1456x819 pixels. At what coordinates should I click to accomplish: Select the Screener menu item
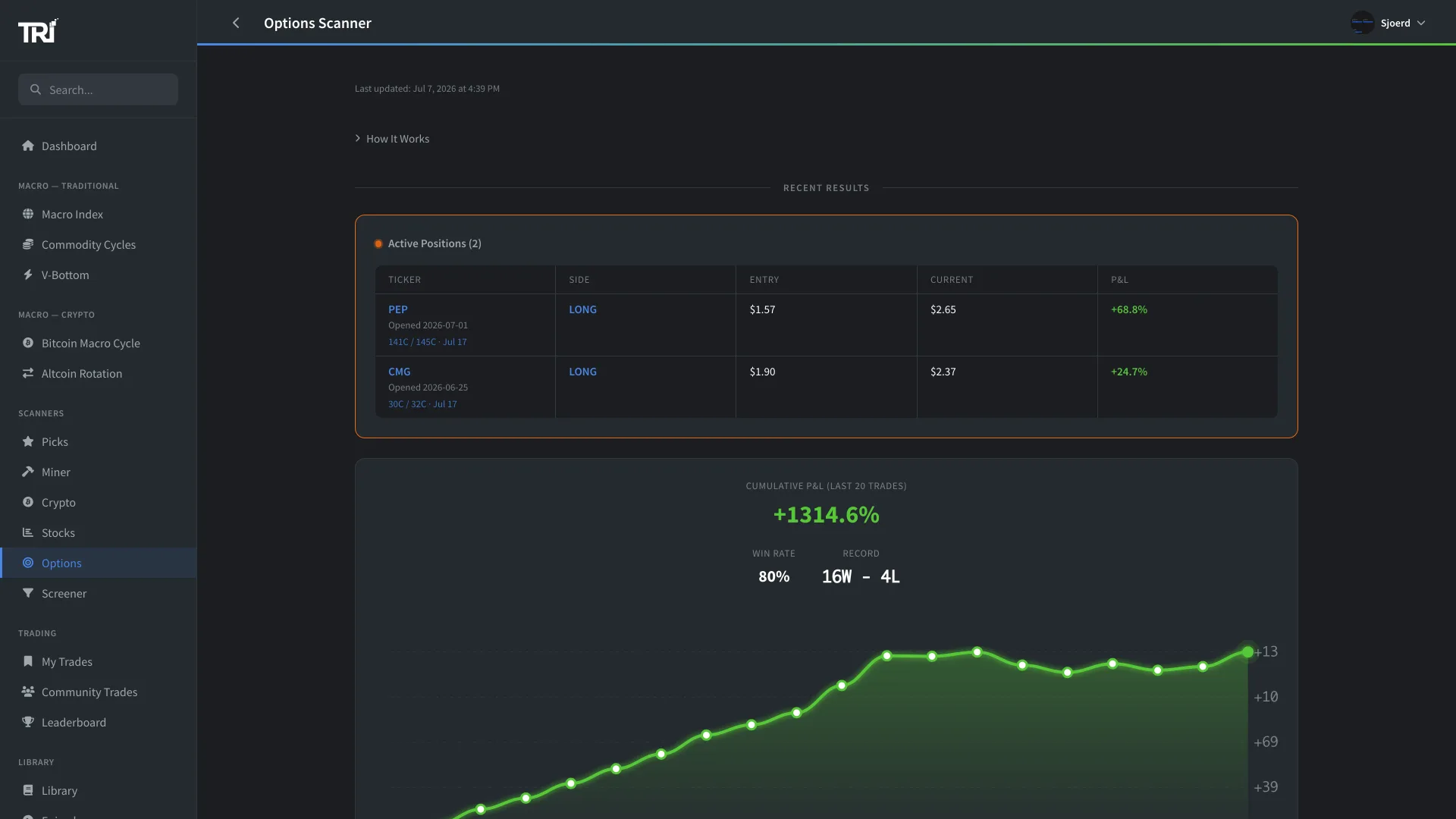99,593
